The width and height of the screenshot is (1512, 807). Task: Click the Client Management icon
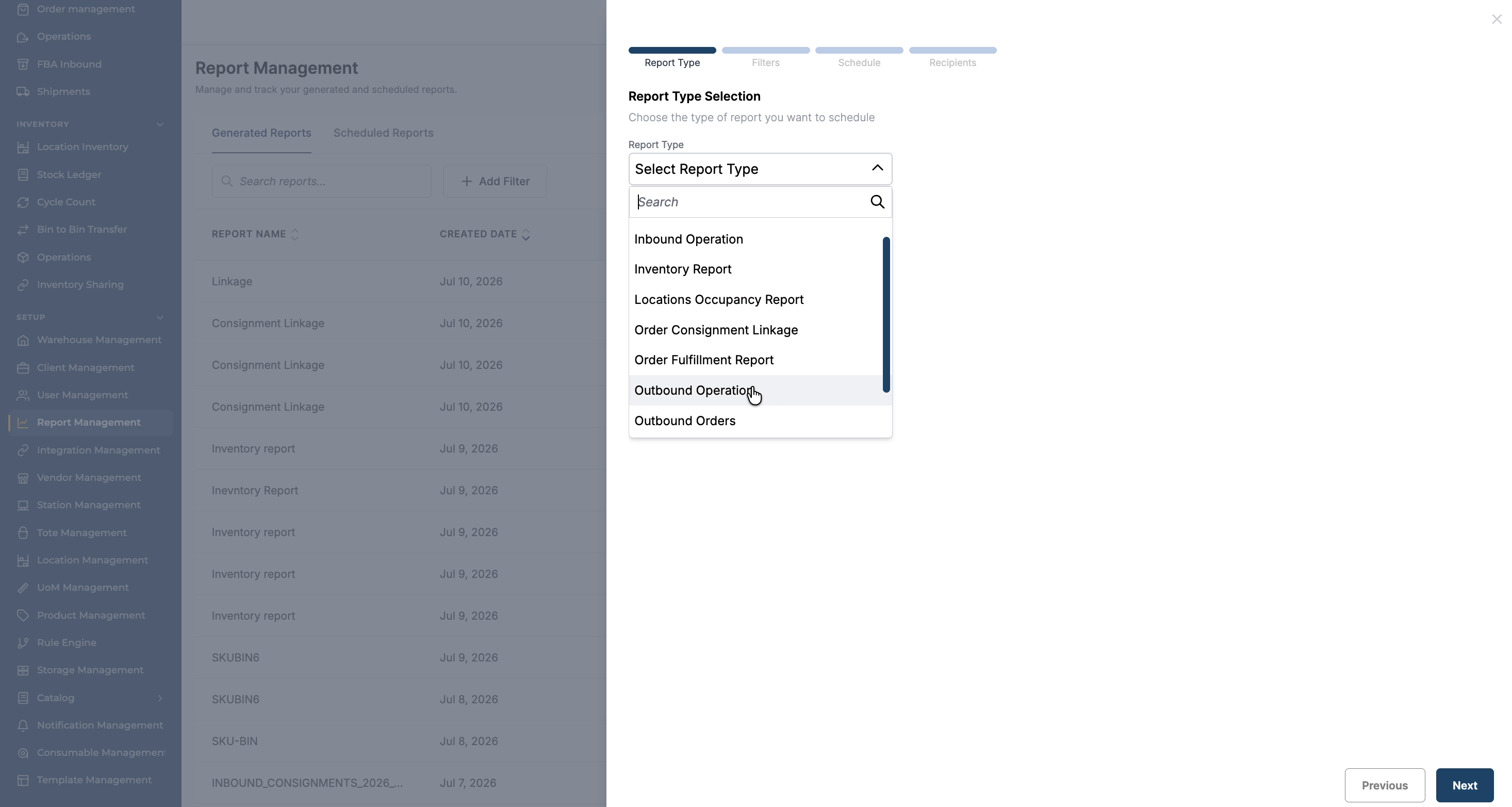click(23, 368)
